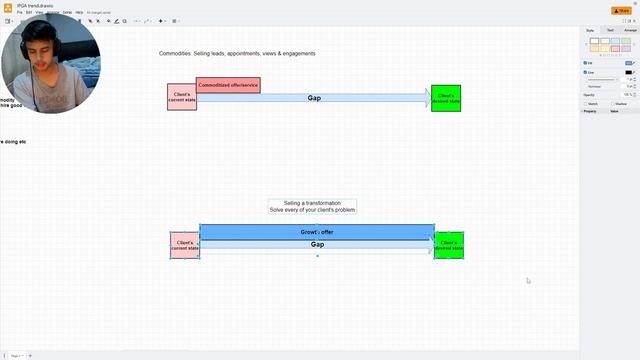Select the 'Commoditized offer/service' red box
This screenshot has width=640, height=360.
click(x=228, y=85)
